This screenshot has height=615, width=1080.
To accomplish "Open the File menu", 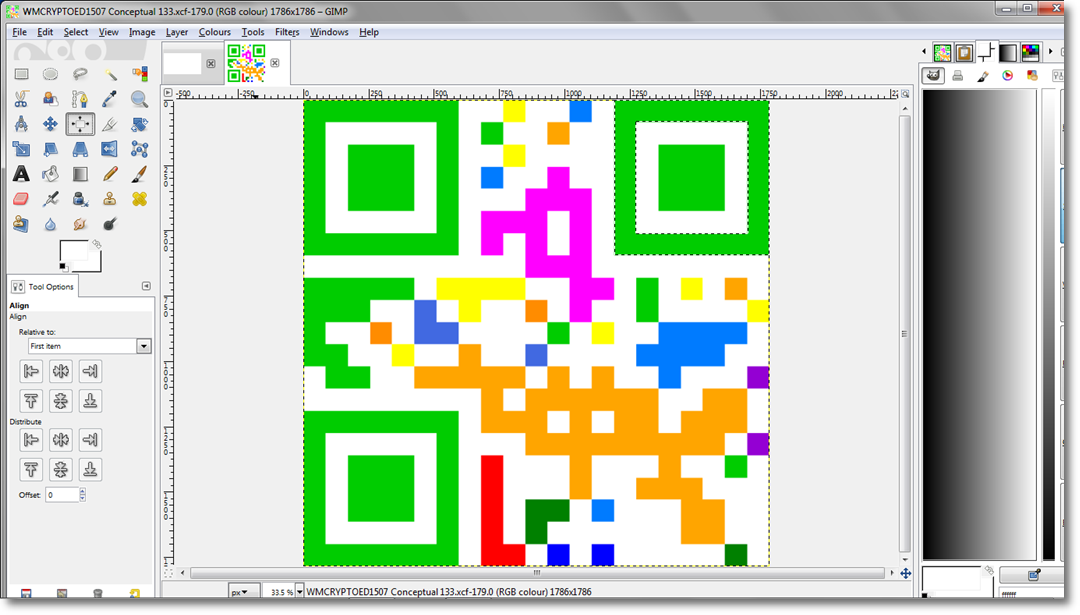I will click(x=19, y=32).
